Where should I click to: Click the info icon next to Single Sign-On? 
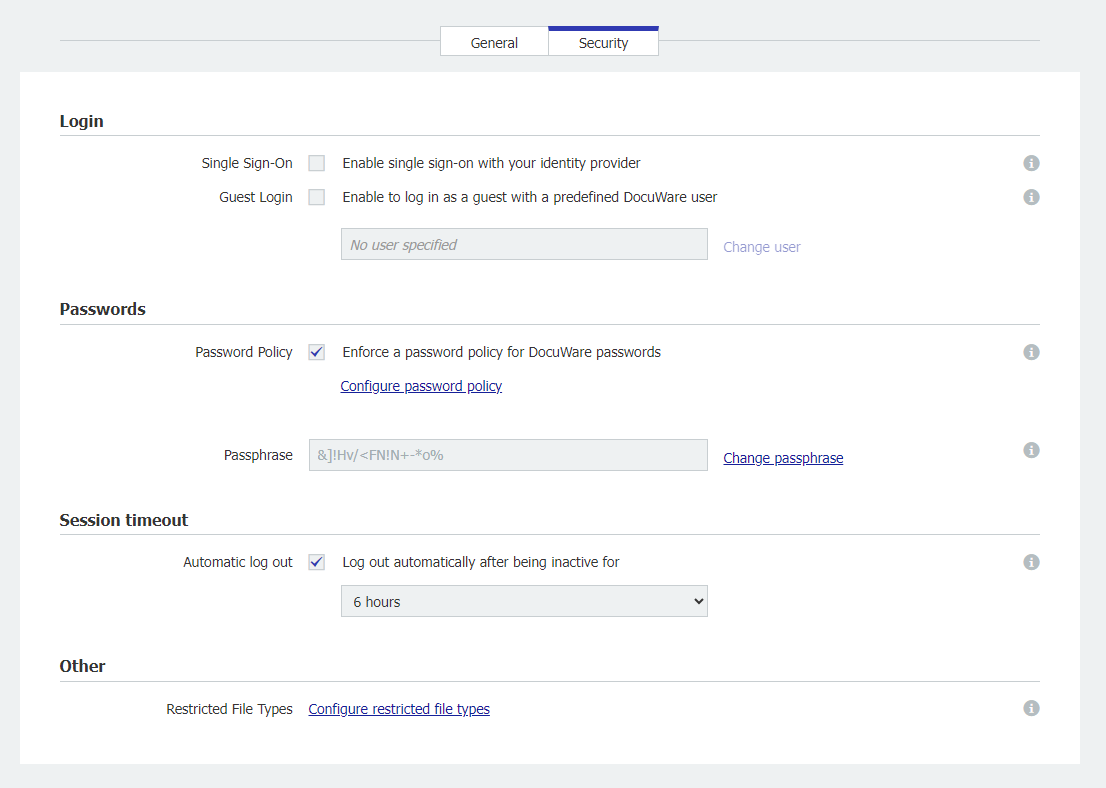[1031, 163]
